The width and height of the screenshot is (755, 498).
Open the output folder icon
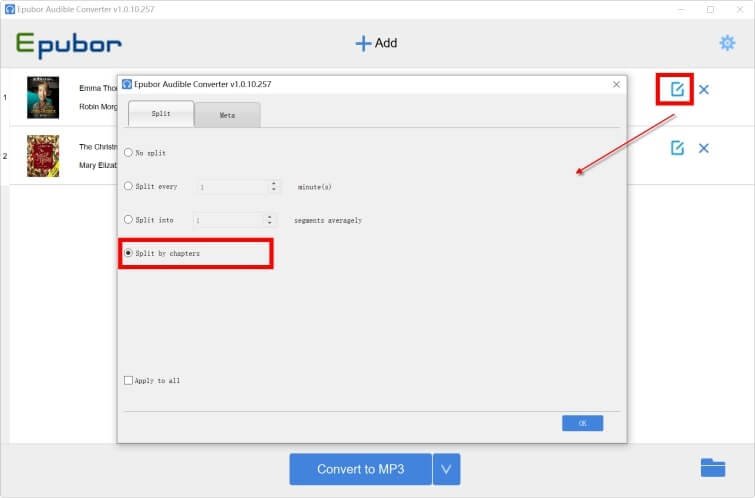(x=713, y=468)
